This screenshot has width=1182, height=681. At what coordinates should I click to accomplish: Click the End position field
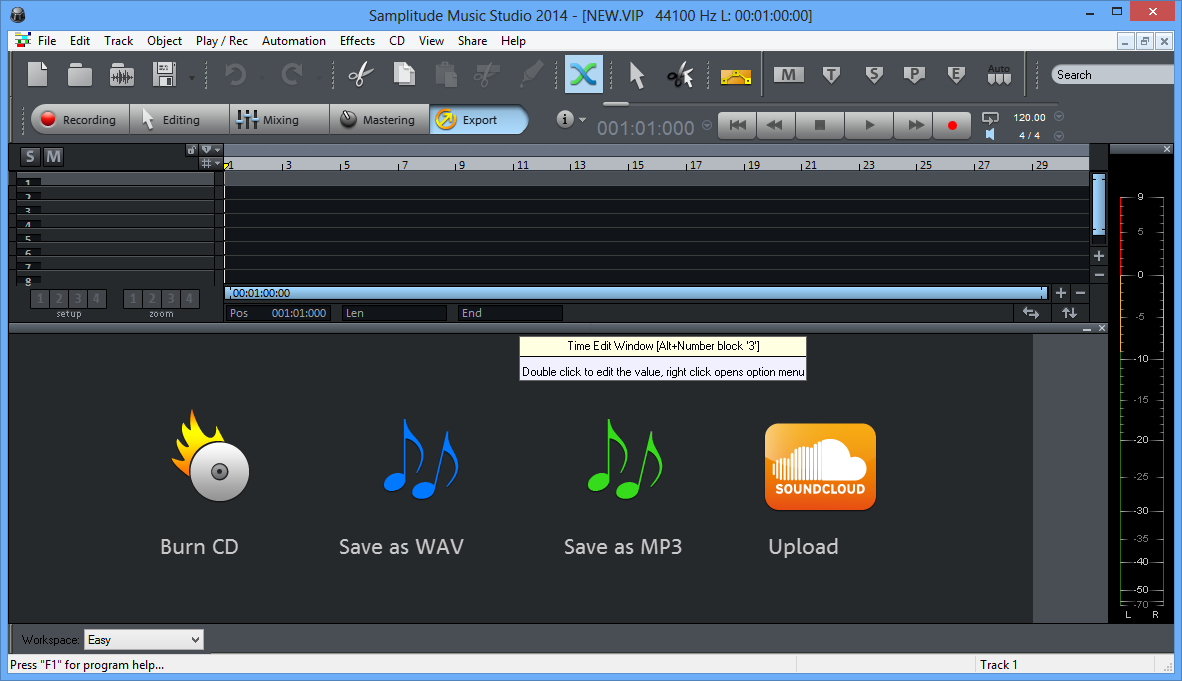510,313
